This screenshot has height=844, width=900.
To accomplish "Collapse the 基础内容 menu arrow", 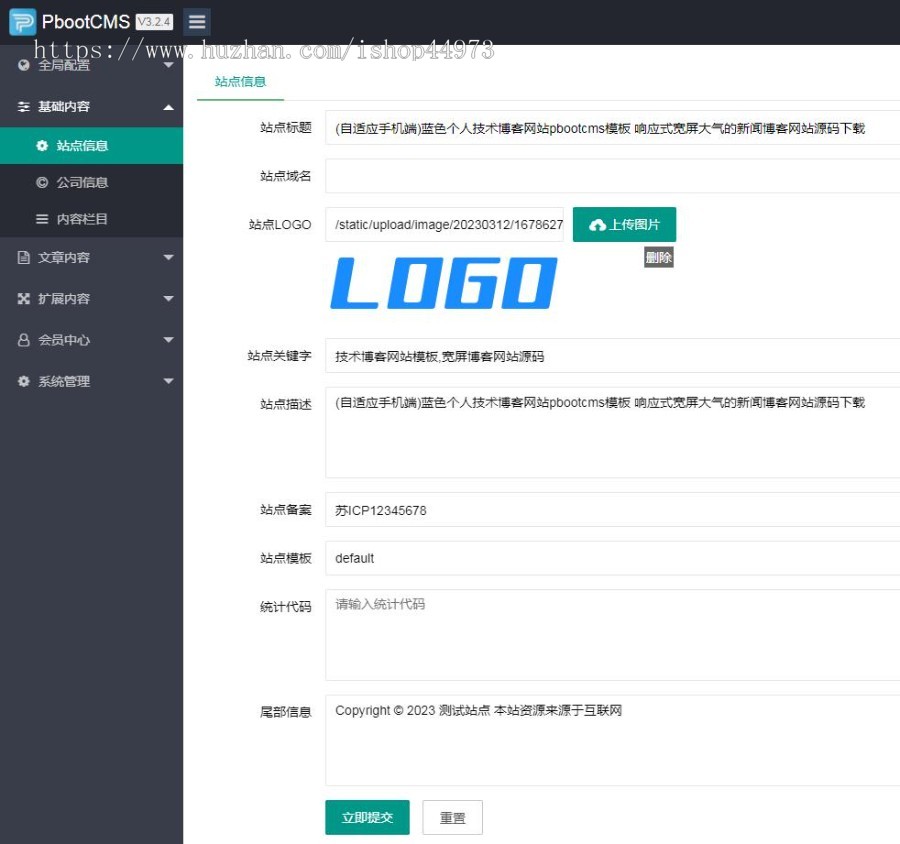I will point(169,107).
